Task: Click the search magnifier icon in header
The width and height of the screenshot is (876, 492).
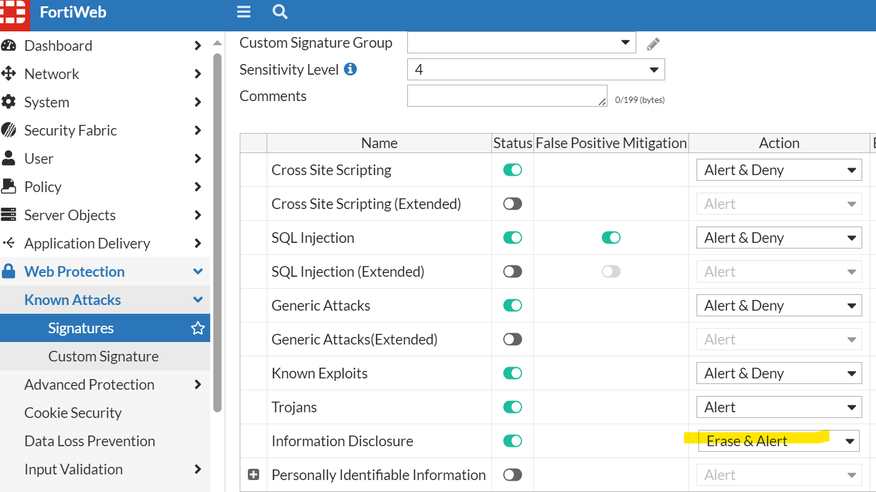Action: click(280, 12)
